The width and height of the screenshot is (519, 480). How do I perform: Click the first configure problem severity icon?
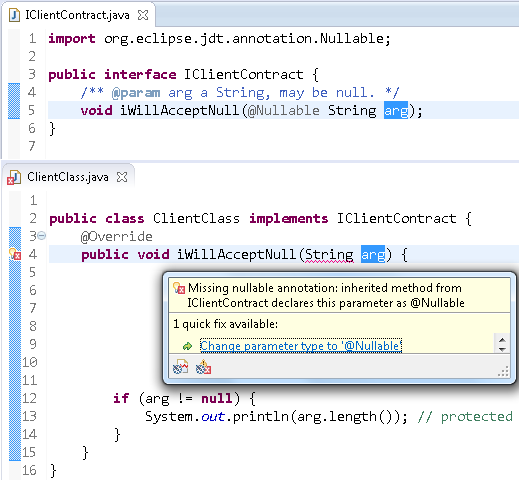tap(180, 367)
